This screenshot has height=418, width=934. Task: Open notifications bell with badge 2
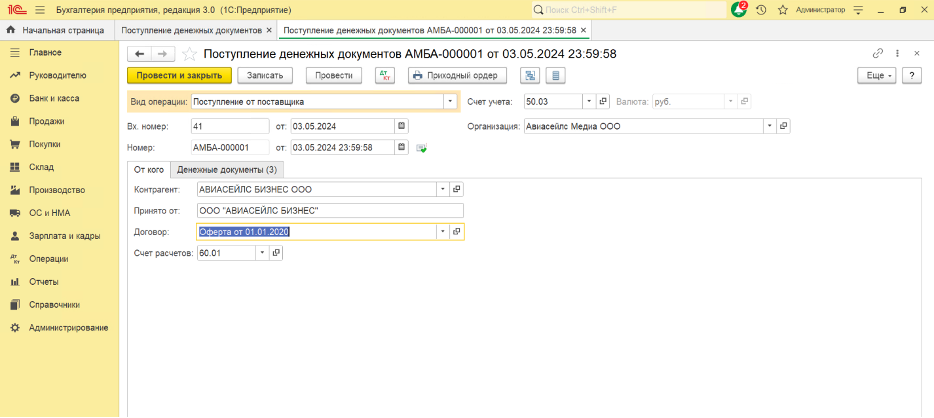(x=739, y=10)
